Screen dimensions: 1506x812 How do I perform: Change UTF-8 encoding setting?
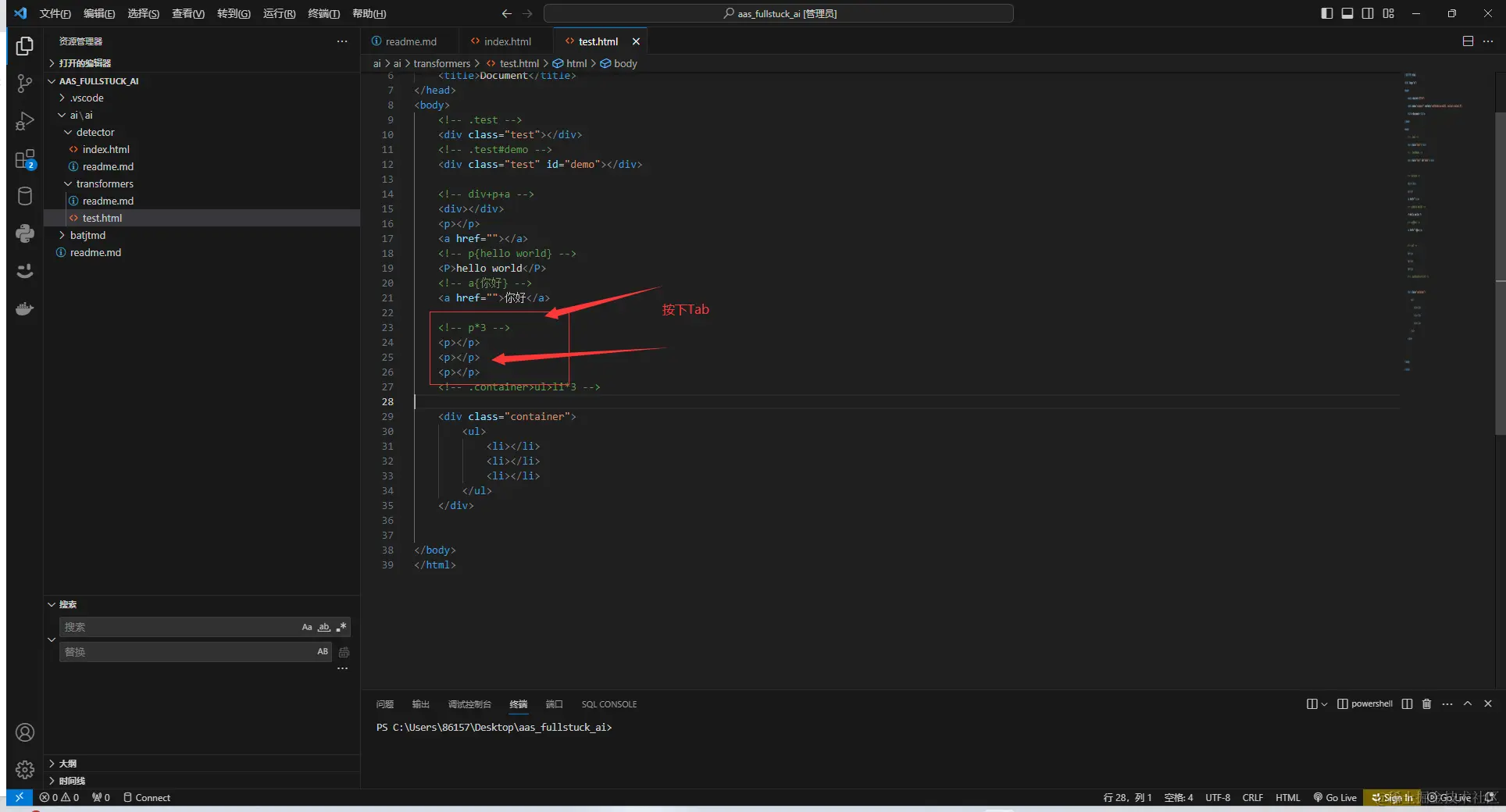(1217, 797)
